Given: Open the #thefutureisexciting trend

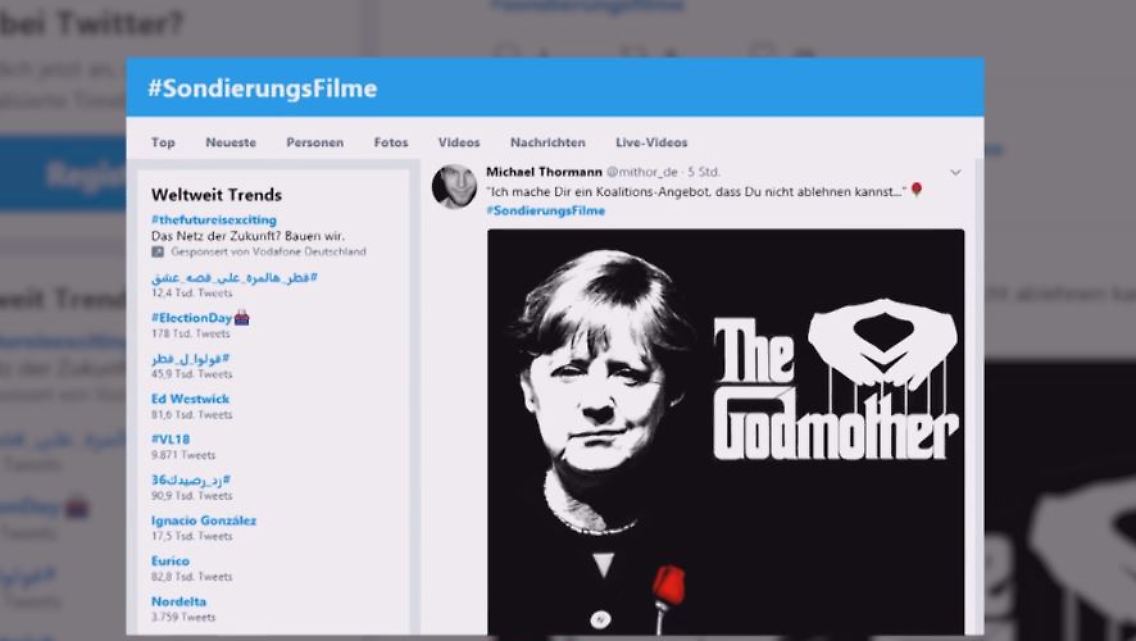Looking at the screenshot, I should [x=214, y=219].
